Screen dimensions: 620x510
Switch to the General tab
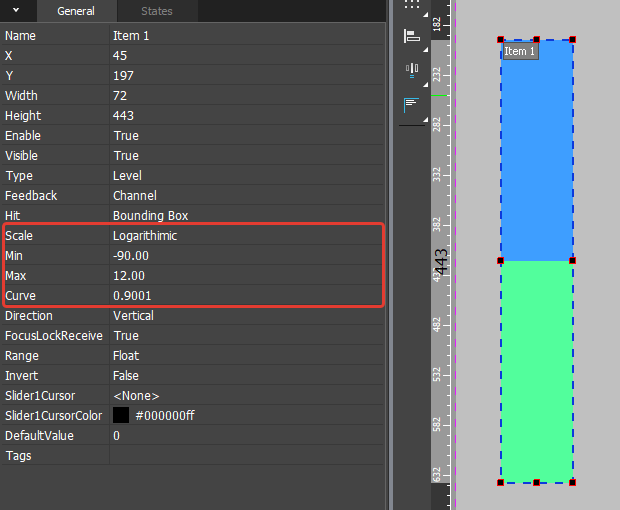[76, 11]
